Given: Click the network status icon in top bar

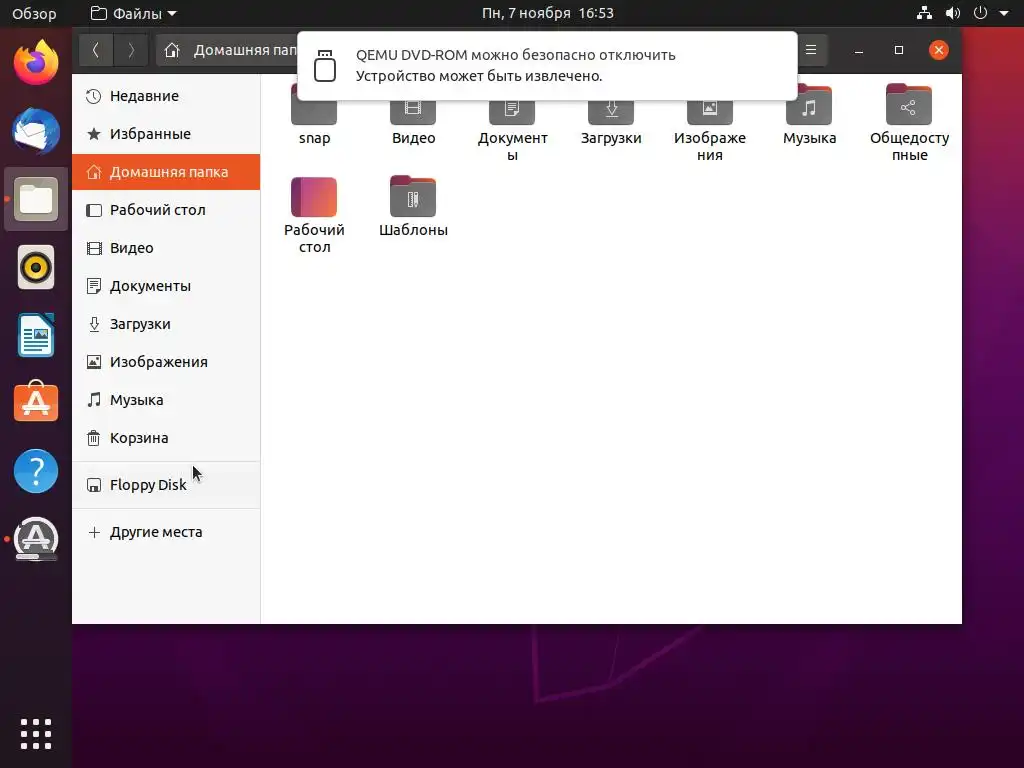Looking at the screenshot, I should (924, 13).
